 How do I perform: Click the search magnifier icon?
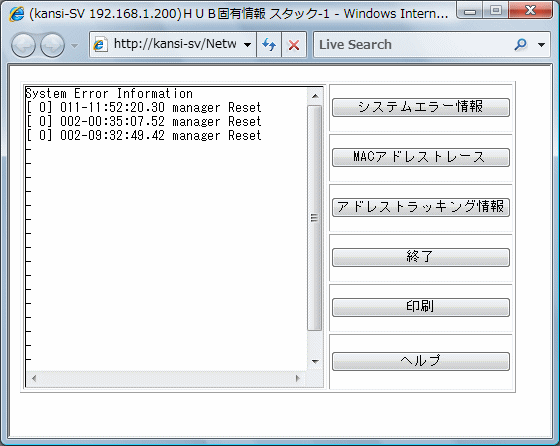[521, 45]
